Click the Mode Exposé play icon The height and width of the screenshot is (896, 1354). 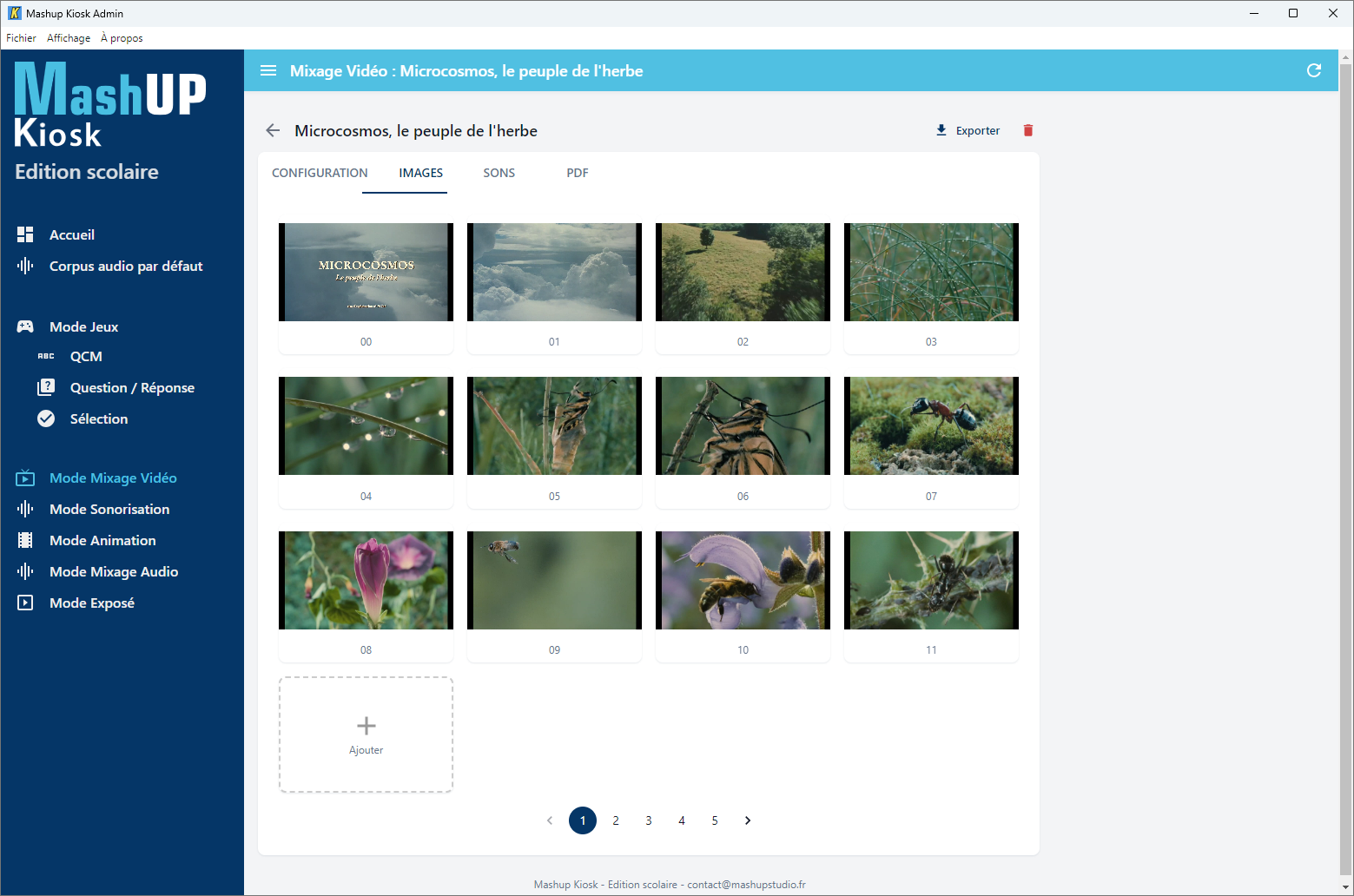coord(25,603)
